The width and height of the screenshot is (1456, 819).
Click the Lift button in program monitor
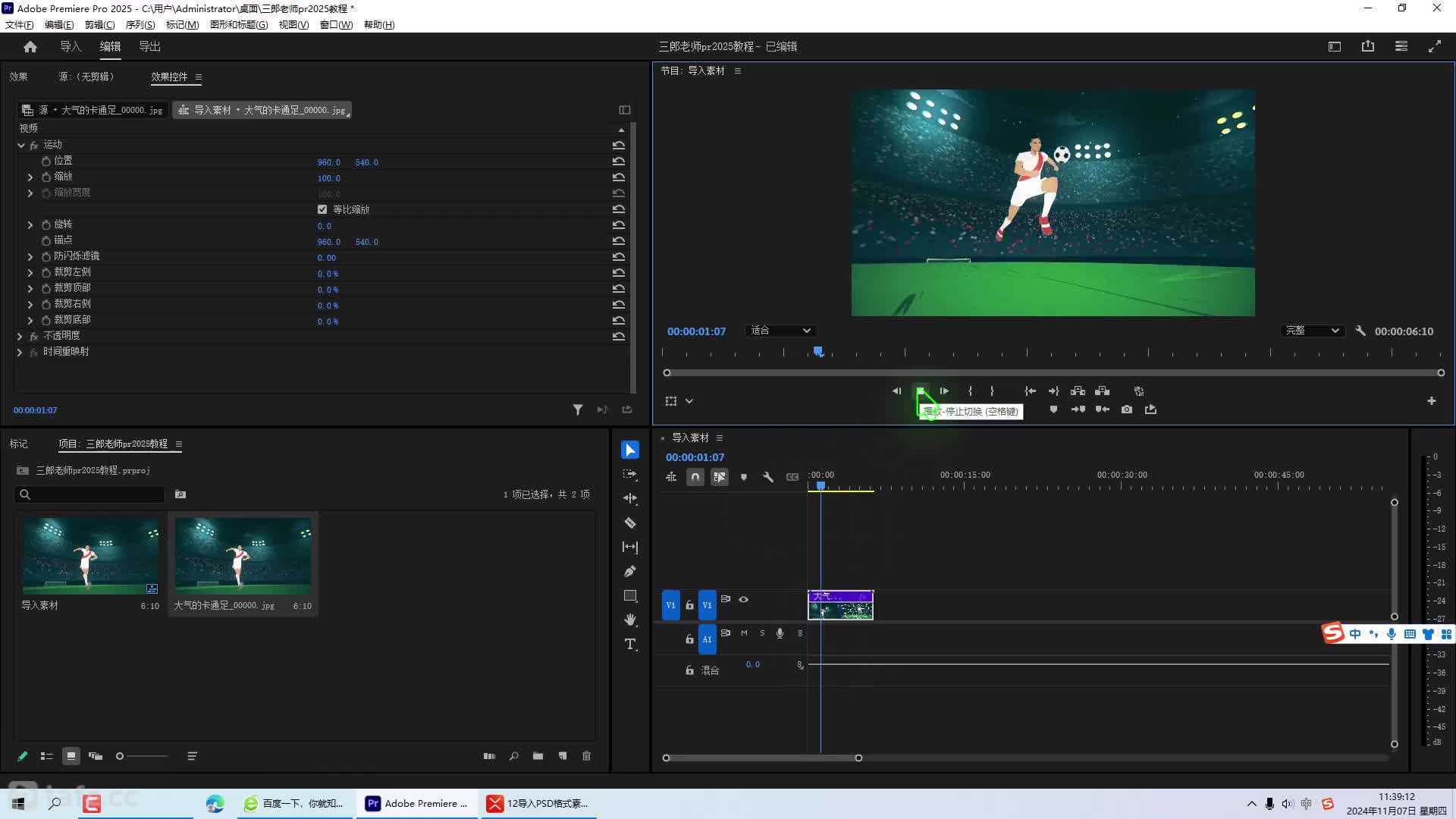click(1078, 391)
